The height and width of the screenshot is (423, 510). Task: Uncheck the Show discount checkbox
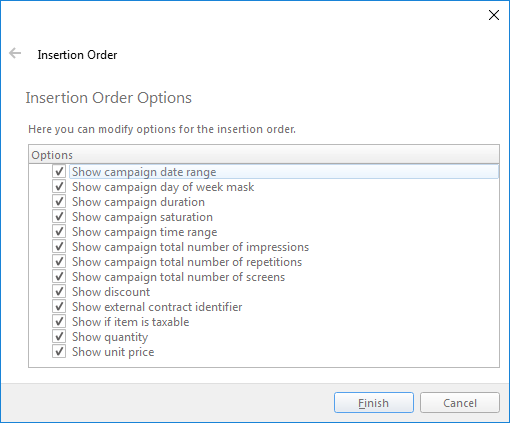[x=59, y=292]
